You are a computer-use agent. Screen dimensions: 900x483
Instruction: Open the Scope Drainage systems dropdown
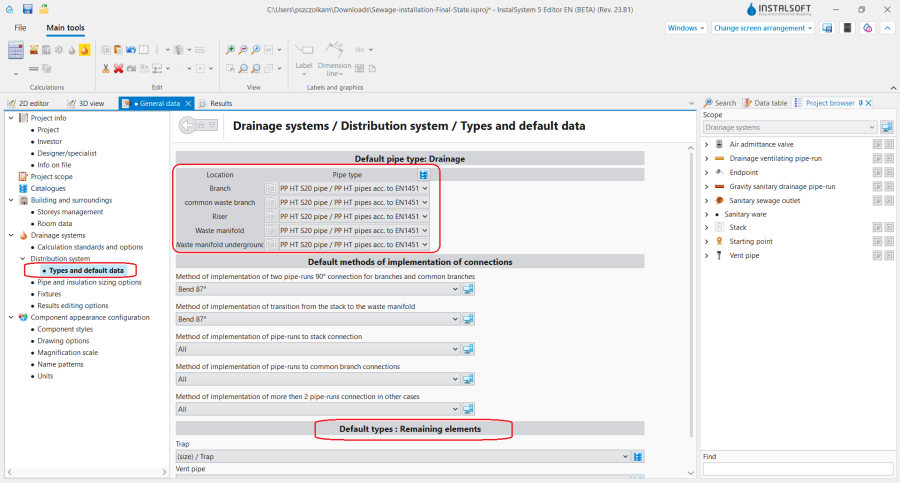(x=790, y=127)
